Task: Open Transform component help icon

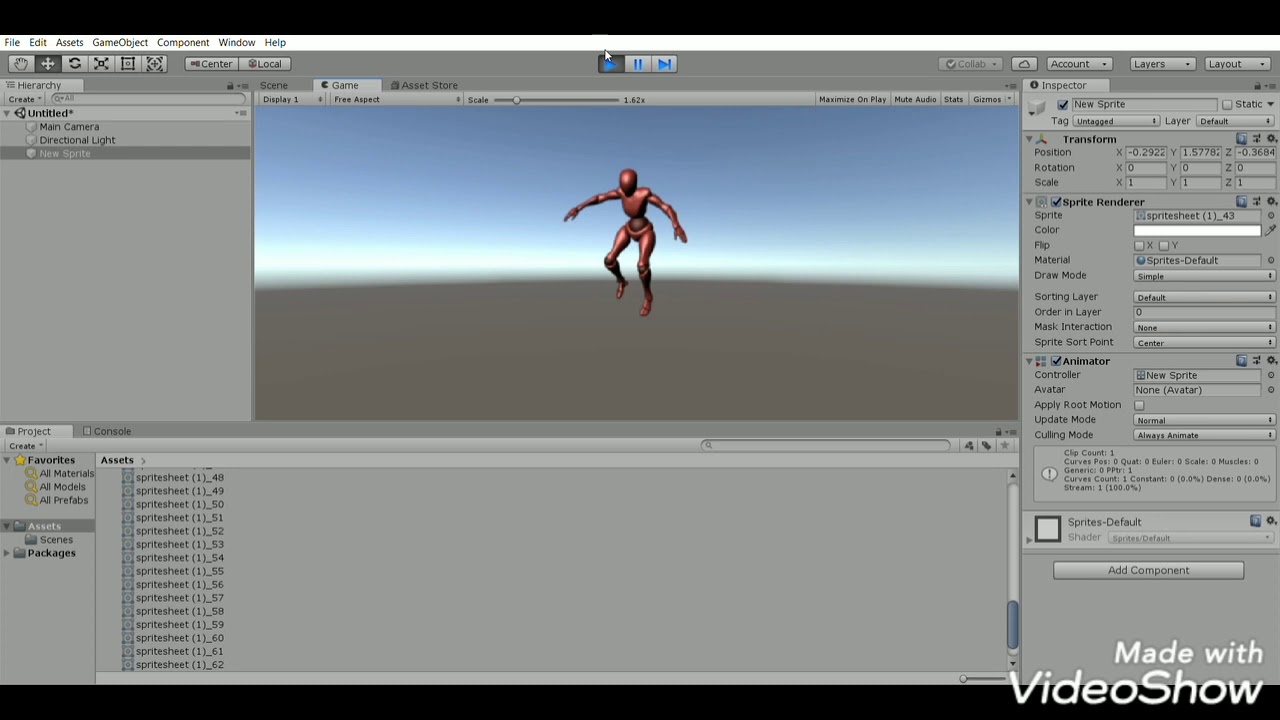Action: pos(1241,139)
